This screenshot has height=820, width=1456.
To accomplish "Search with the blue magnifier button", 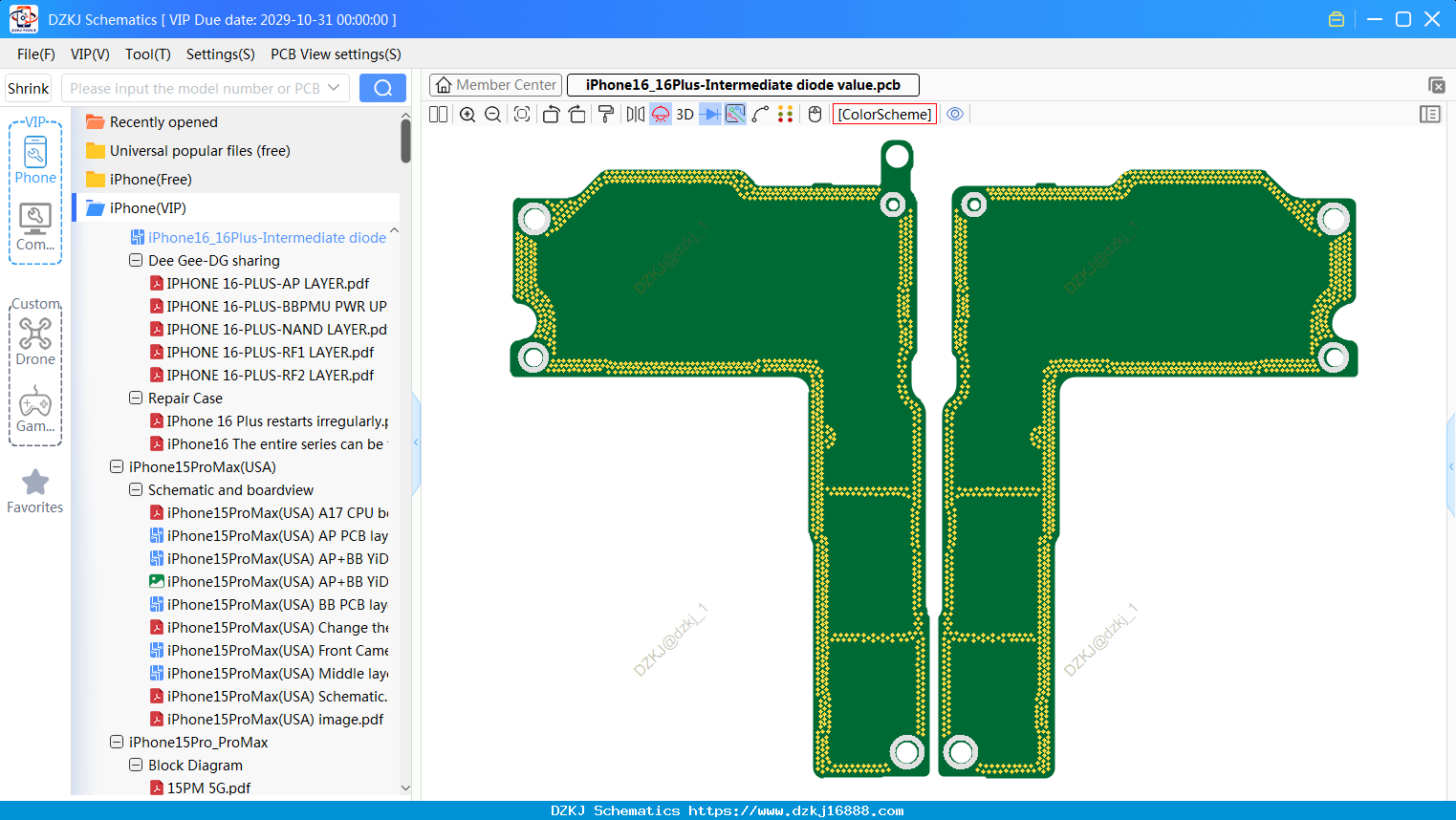I will click(x=382, y=88).
